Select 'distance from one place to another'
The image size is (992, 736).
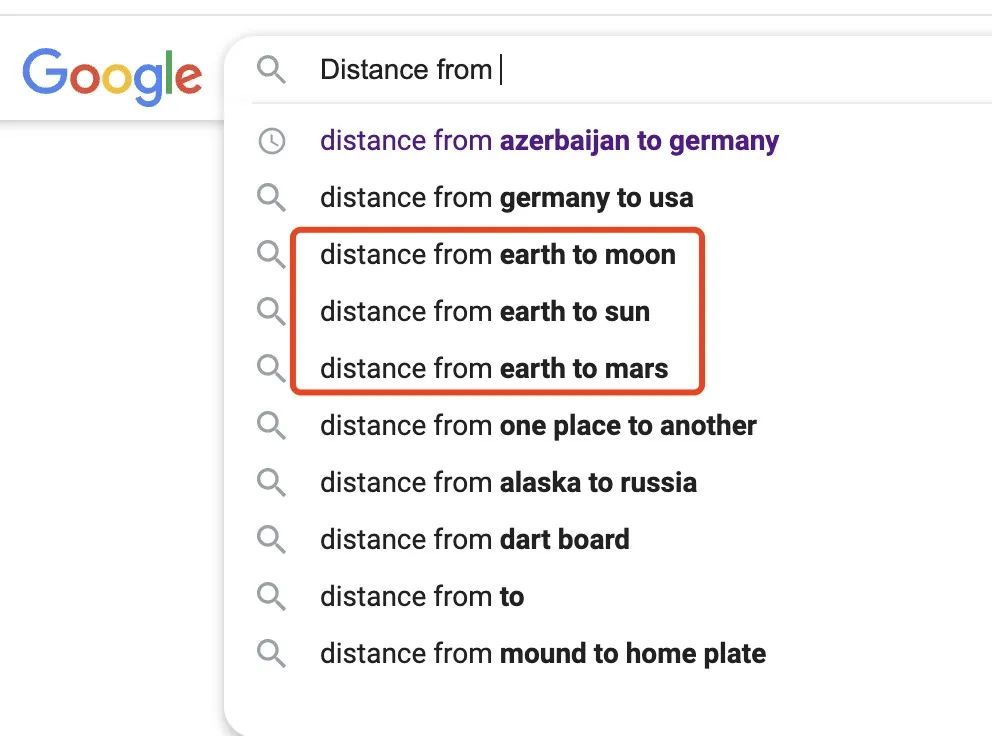(x=538, y=426)
